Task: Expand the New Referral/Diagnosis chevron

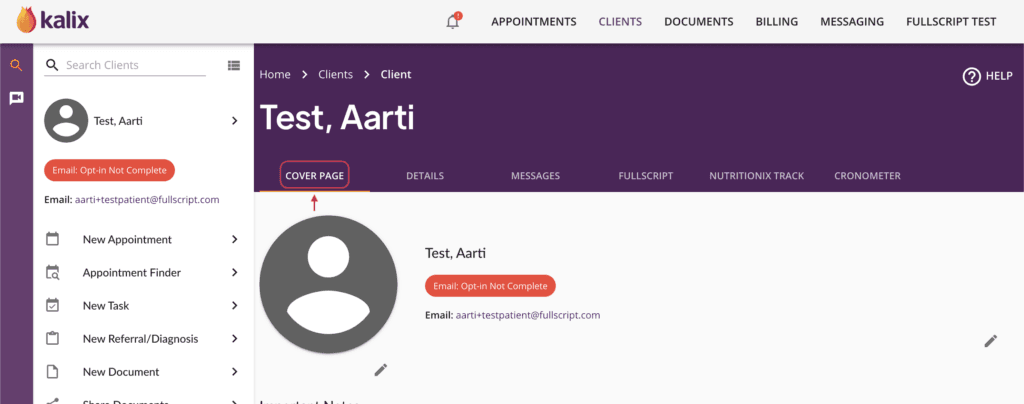Action: click(x=235, y=339)
